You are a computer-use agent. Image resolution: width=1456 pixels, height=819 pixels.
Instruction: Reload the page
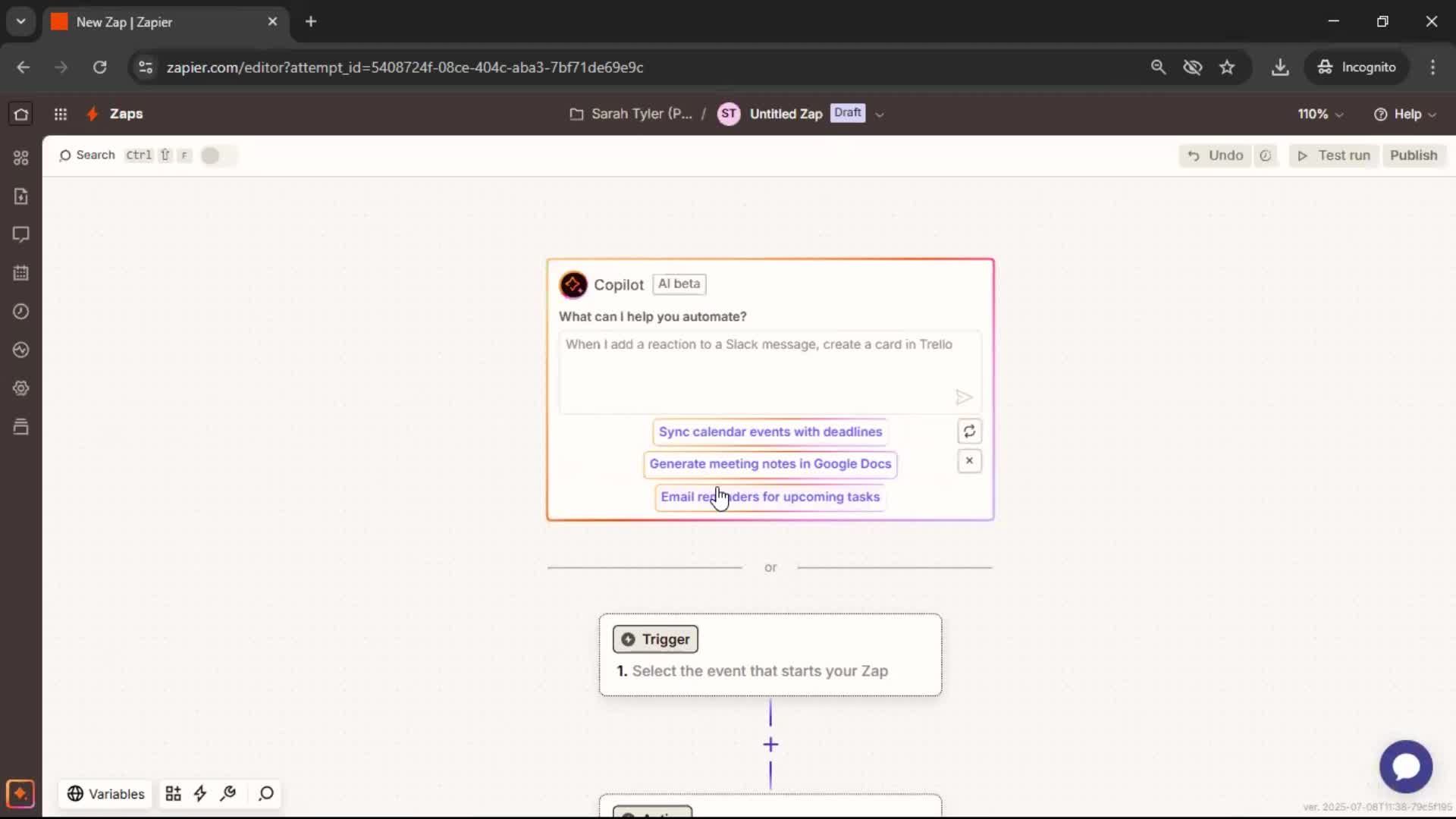coord(99,67)
